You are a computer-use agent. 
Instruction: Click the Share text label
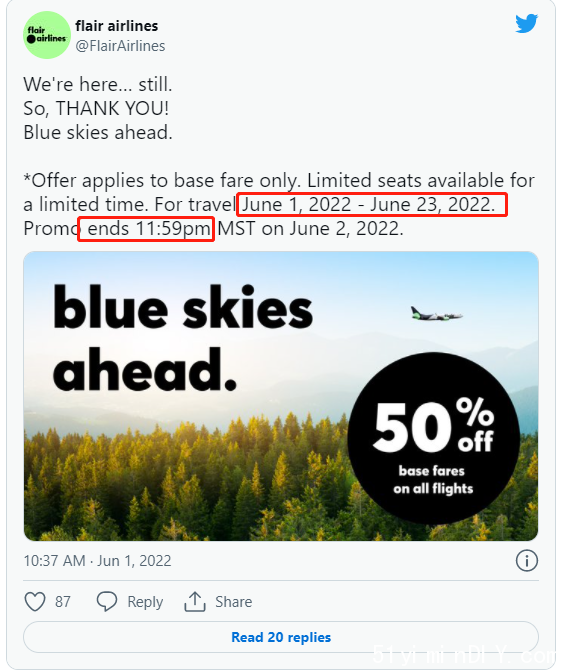point(233,602)
